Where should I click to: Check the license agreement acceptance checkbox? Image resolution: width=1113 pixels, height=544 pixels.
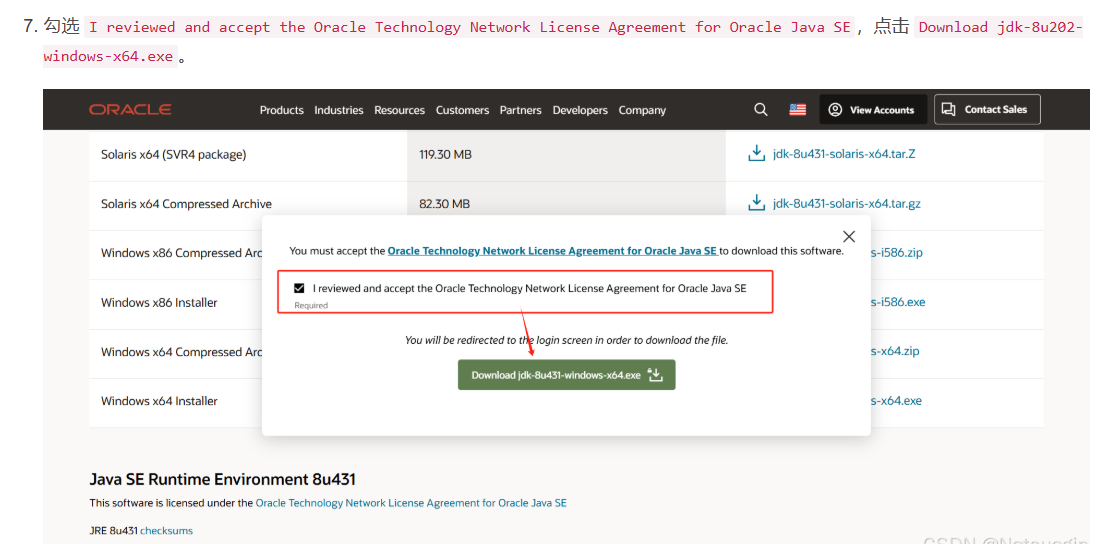(299, 288)
